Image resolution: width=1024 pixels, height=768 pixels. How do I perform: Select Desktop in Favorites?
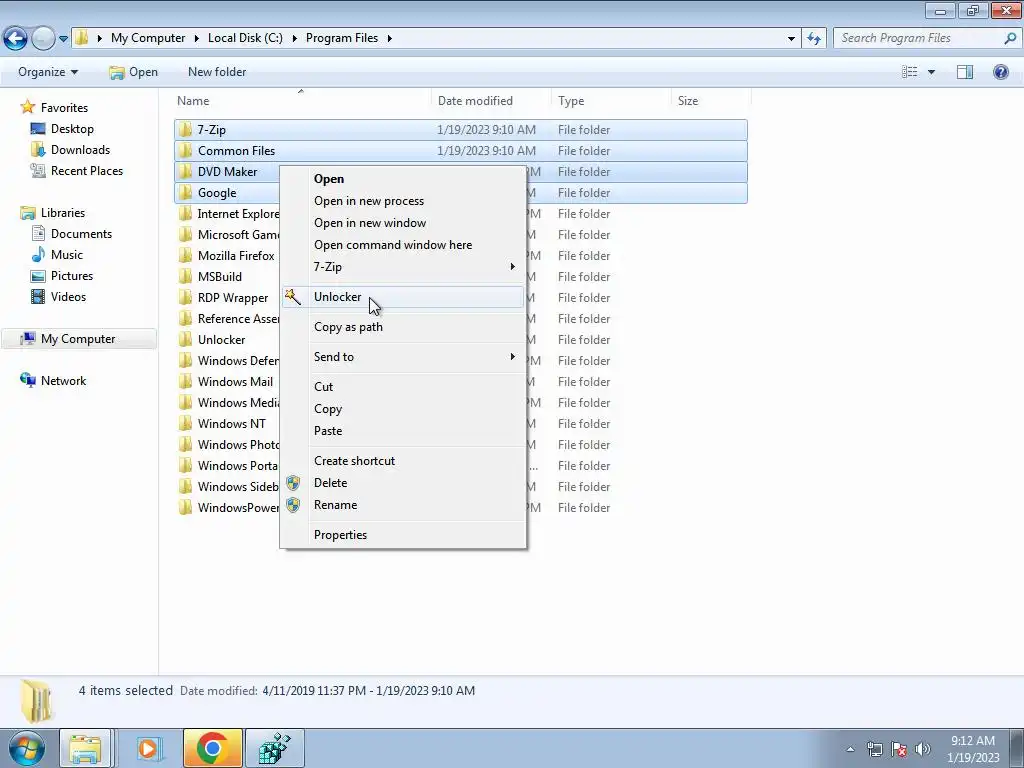[x=72, y=129]
